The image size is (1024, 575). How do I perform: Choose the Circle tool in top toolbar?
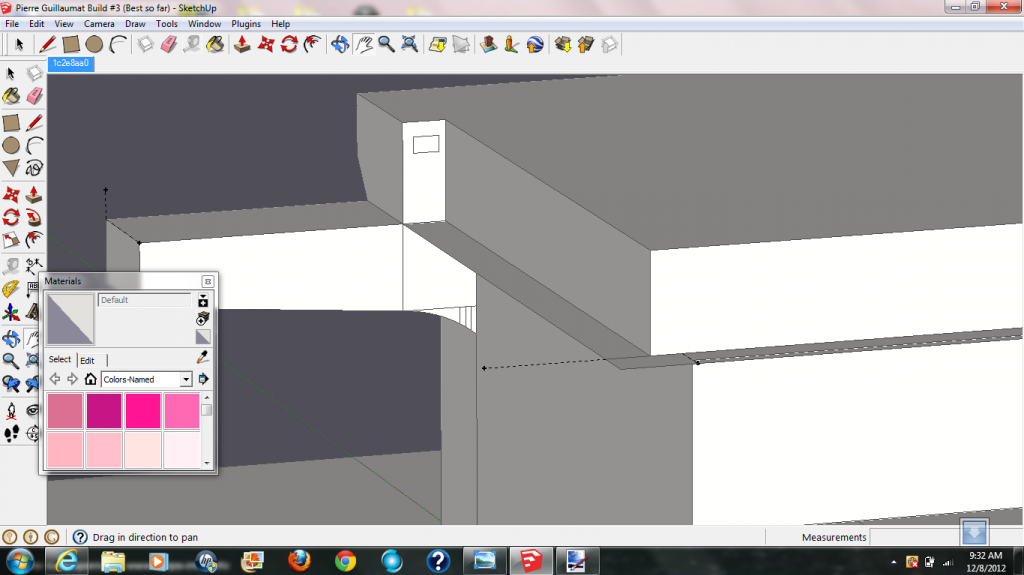pyautogui.click(x=95, y=44)
